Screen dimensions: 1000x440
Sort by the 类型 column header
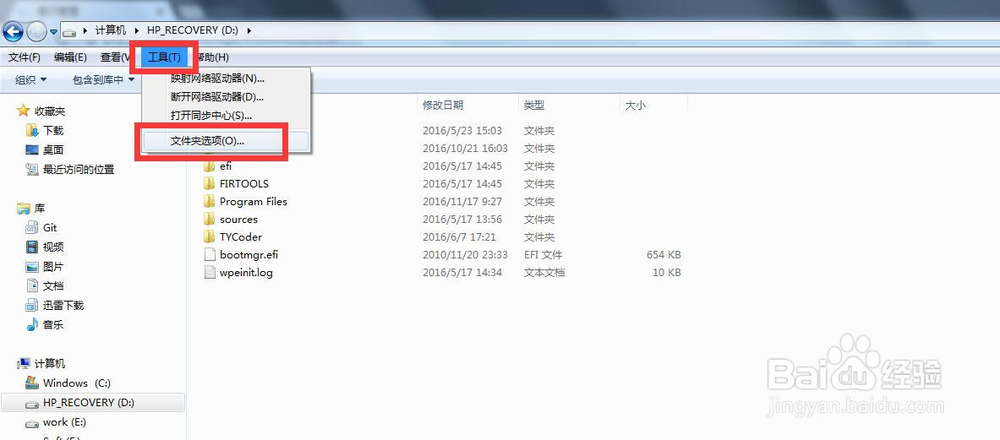[x=534, y=105]
